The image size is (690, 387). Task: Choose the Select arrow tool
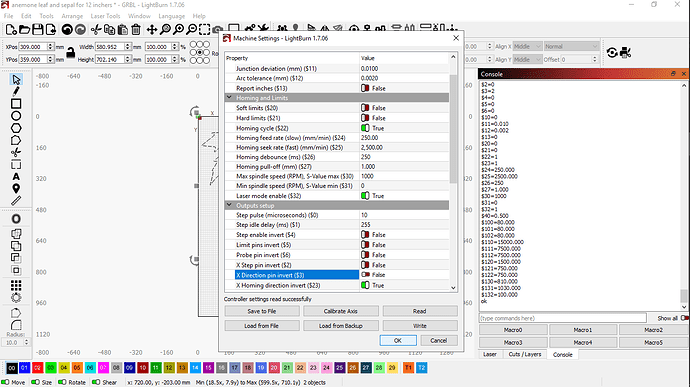click(16, 80)
